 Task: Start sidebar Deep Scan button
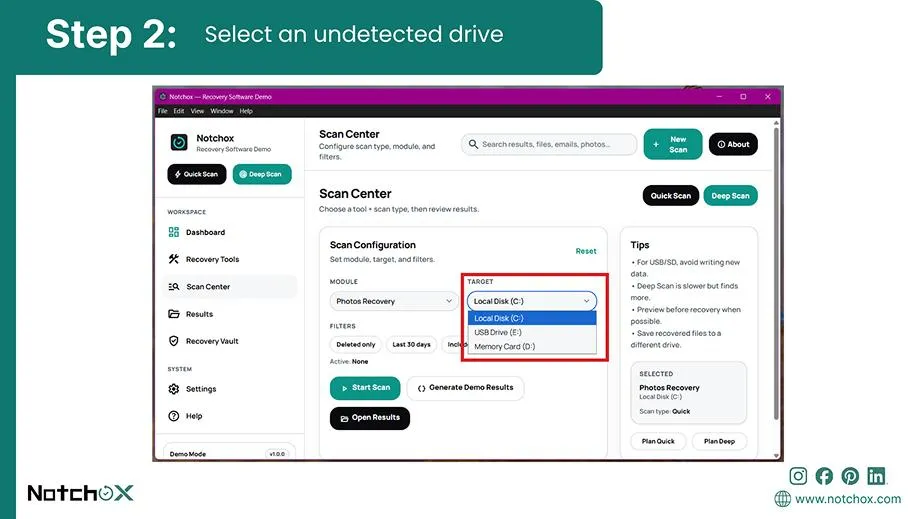pyautogui.click(x=262, y=174)
